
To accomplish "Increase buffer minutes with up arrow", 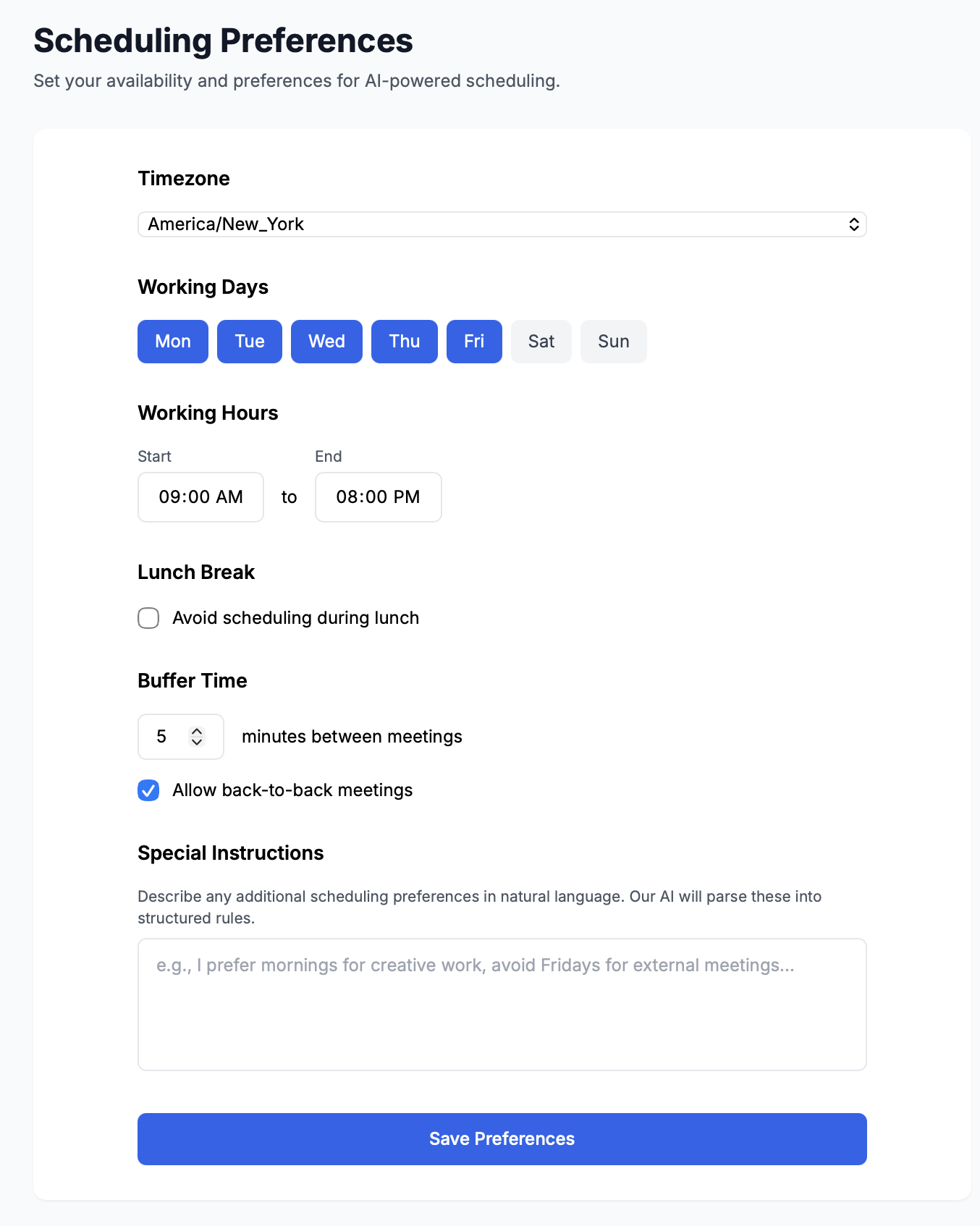I will (x=197, y=731).
